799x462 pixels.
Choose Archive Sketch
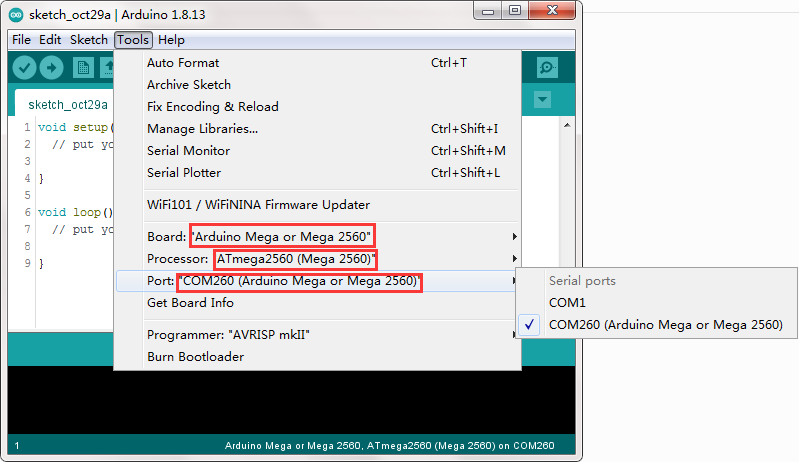point(317,85)
